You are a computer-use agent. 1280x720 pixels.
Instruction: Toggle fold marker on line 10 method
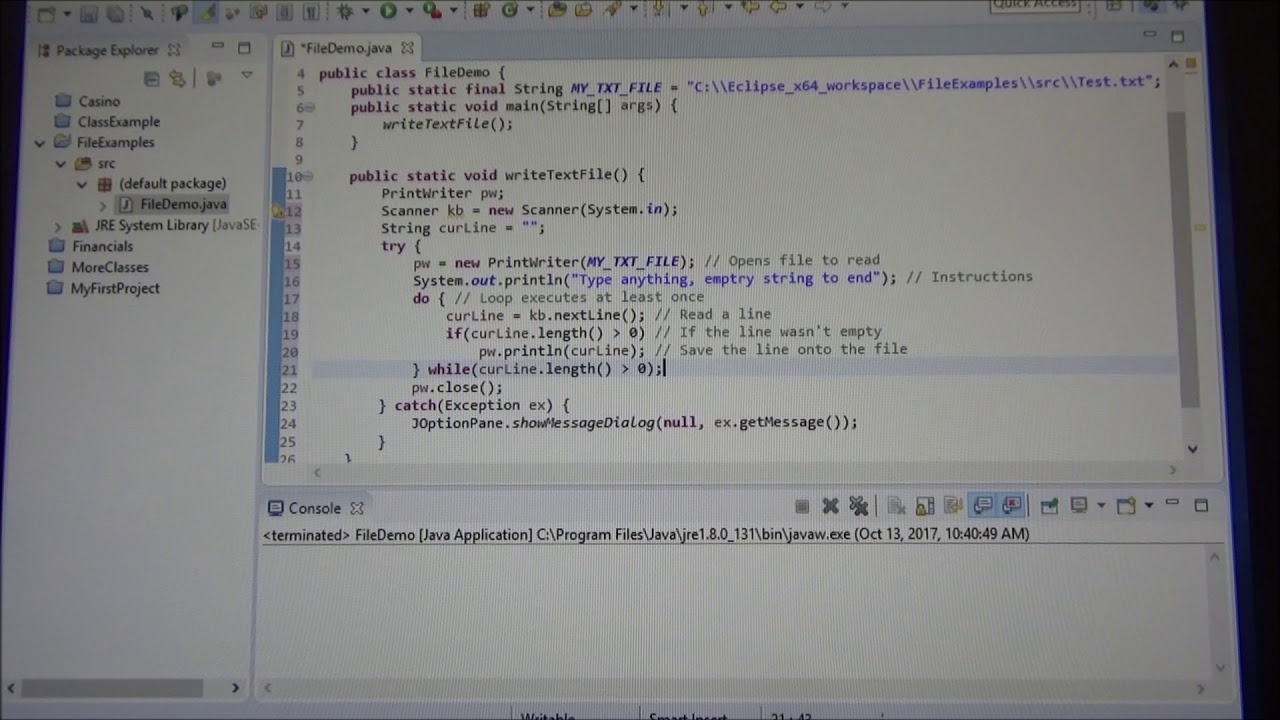309,176
